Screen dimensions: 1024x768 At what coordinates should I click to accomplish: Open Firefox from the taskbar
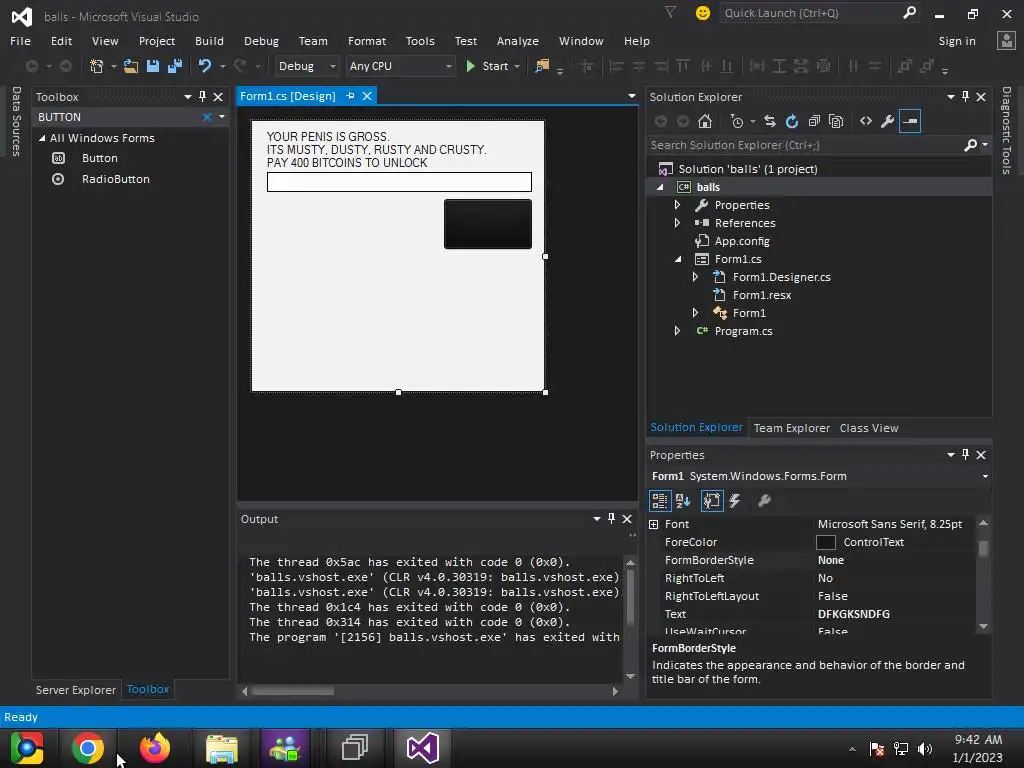pyautogui.click(x=155, y=748)
